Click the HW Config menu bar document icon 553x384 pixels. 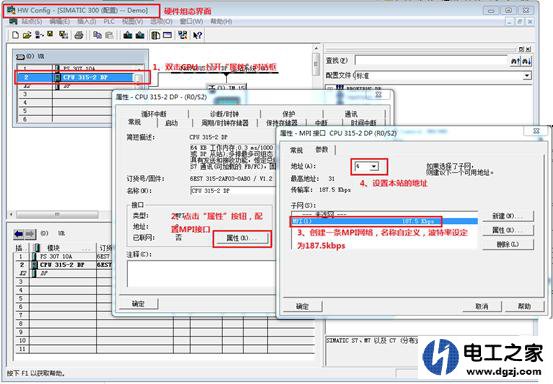coord(13,22)
